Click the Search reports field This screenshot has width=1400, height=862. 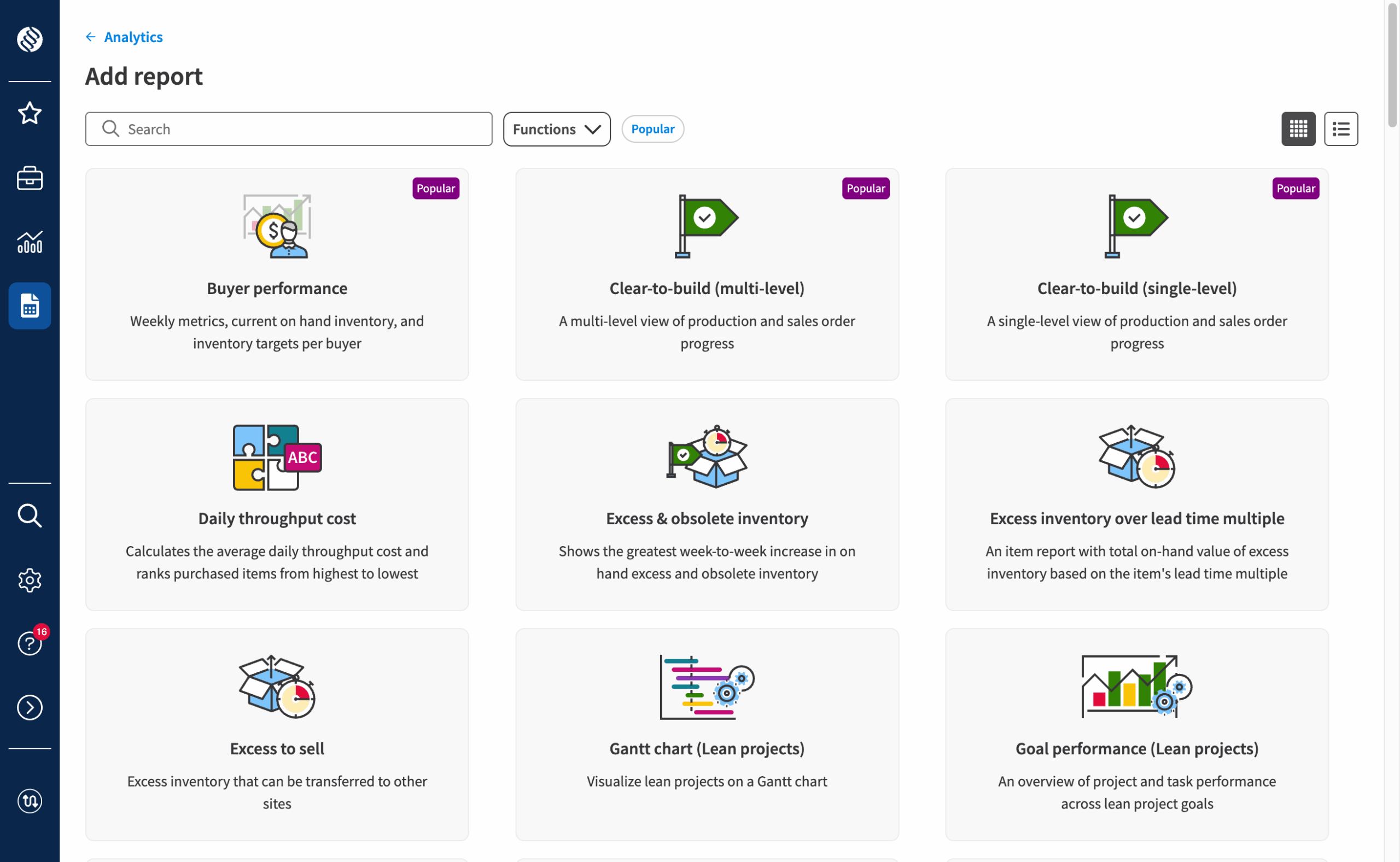point(289,129)
